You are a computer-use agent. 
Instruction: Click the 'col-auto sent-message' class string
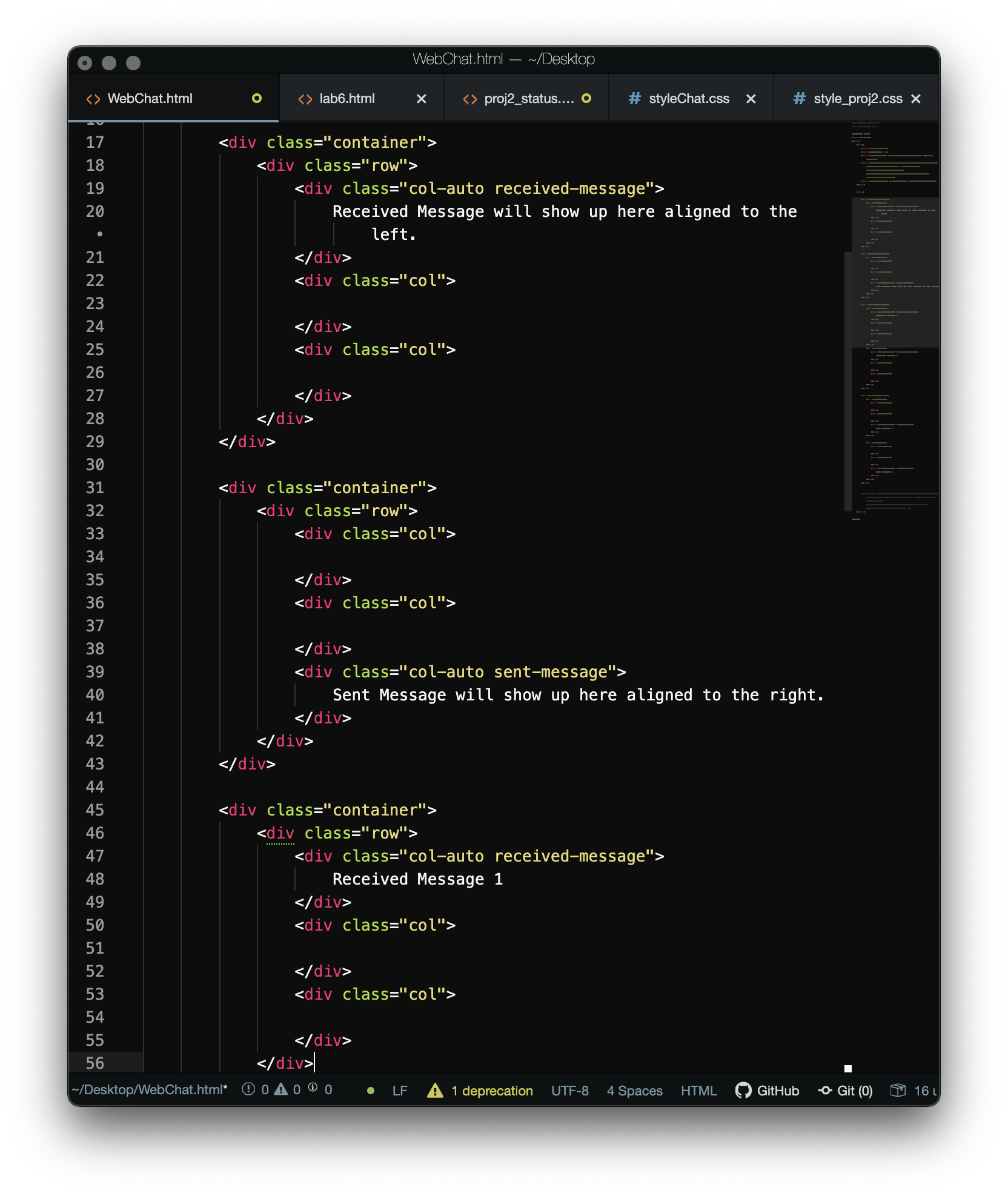coord(508,672)
